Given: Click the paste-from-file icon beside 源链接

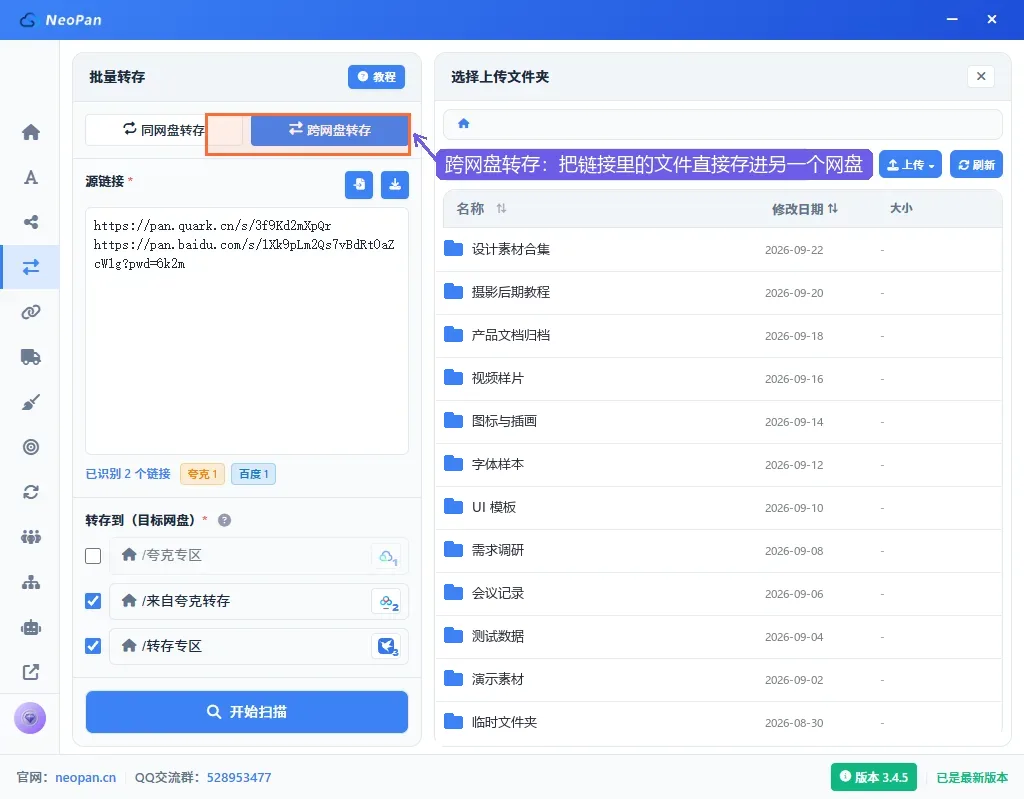Looking at the screenshot, I should pyautogui.click(x=359, y=185).
